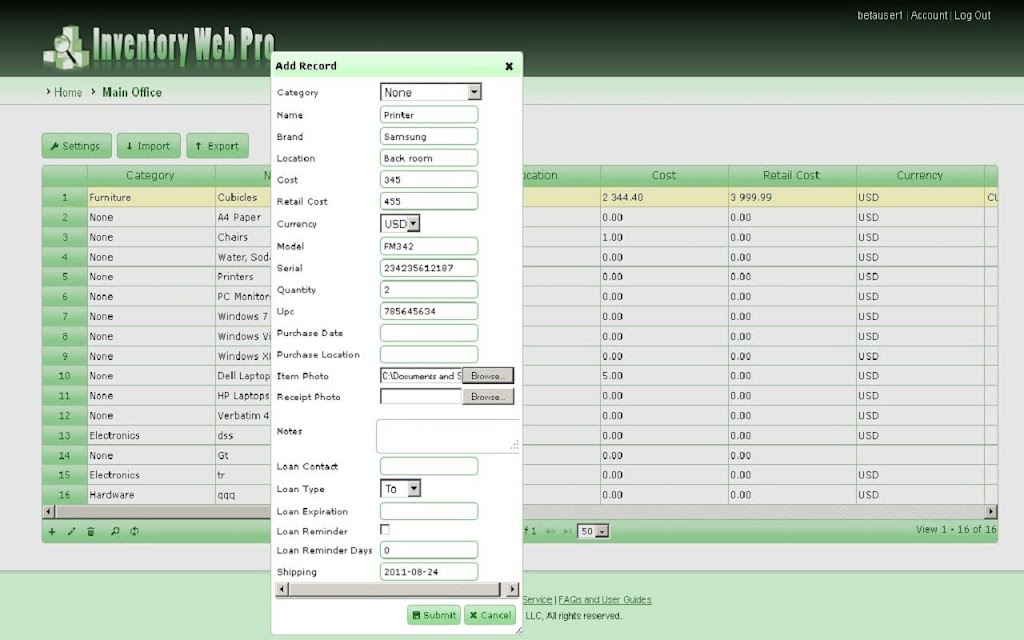1024x640 pixels.
Task: Select the Electronics cell in row 13
Action: tap(151, 435)
